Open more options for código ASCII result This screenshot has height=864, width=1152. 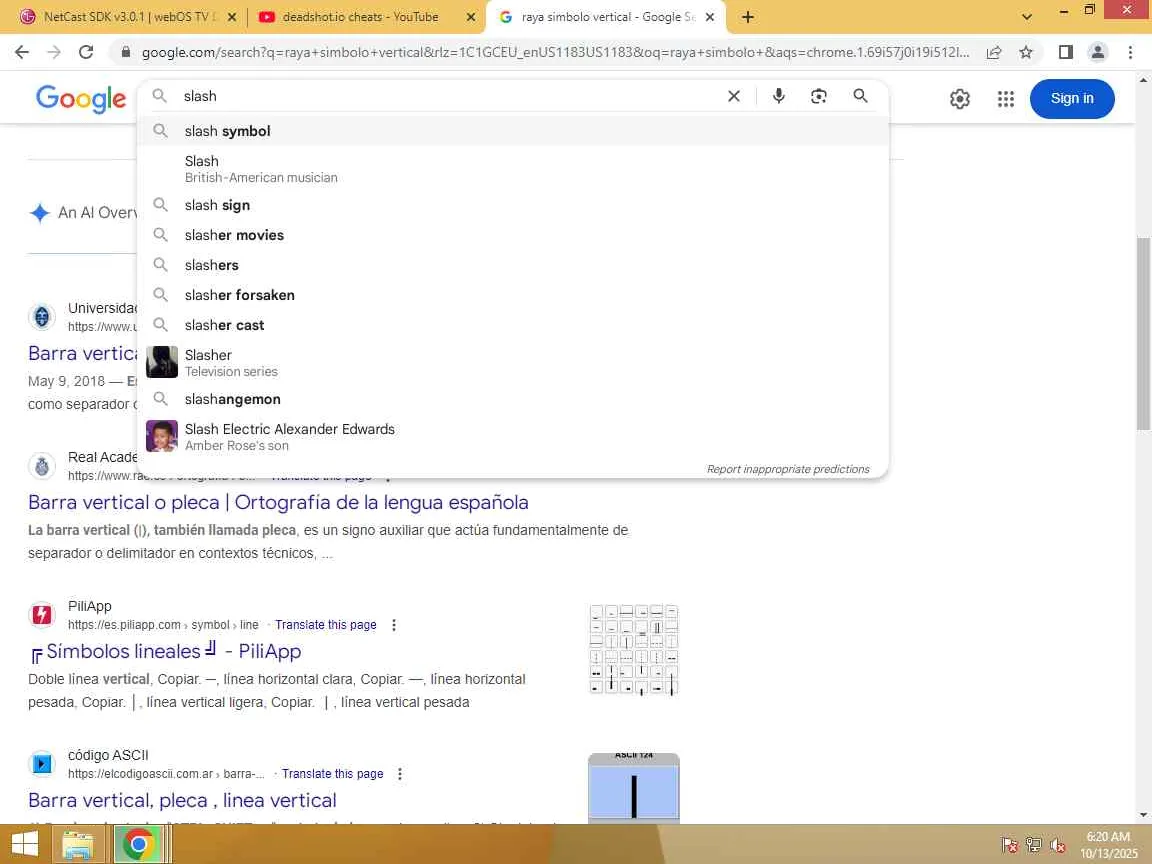pyautogui.click(x=400, y=774)
